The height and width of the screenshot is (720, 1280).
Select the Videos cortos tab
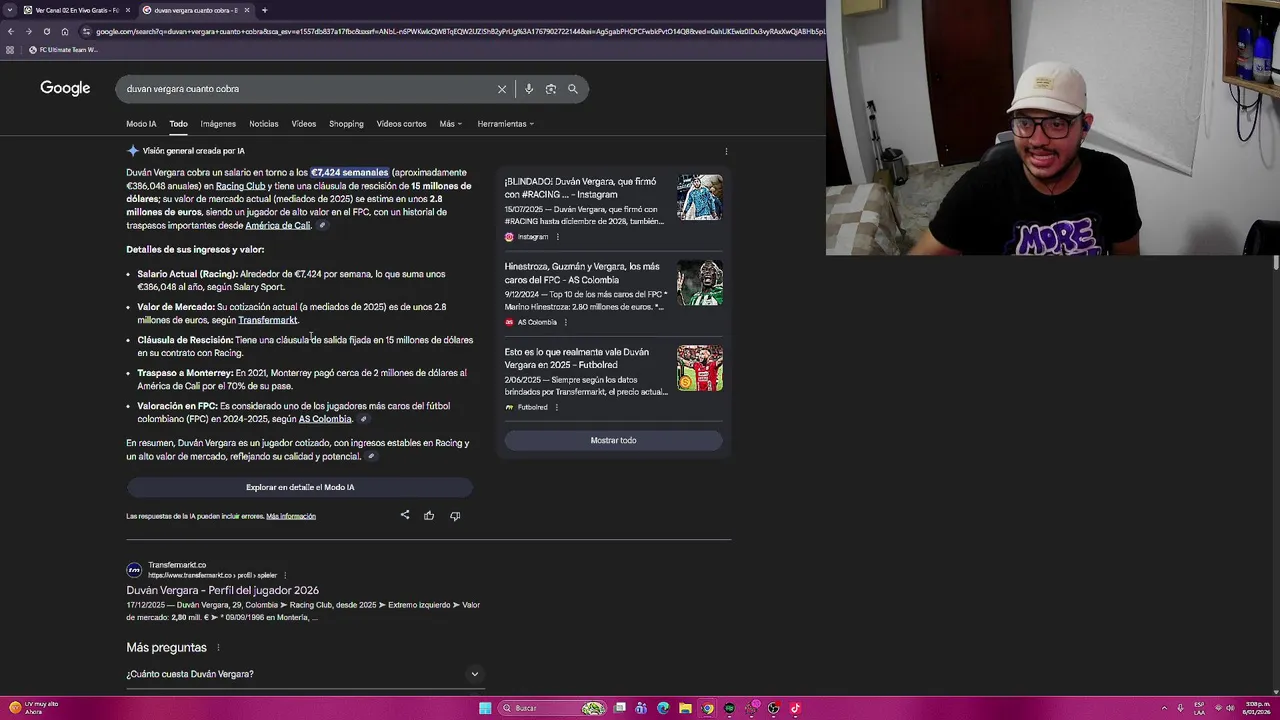point(401,124)
